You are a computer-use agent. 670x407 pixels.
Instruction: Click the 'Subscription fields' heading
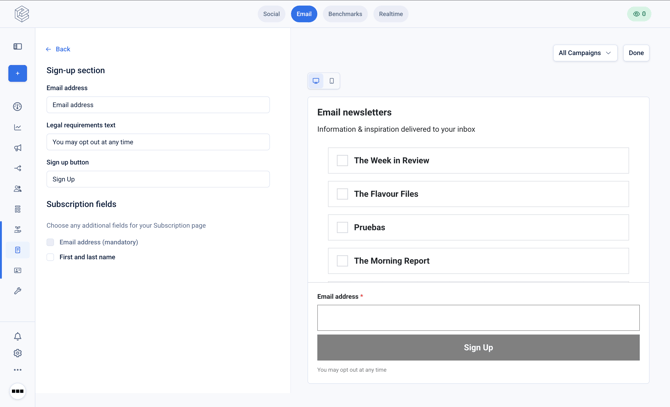(x=81, y=204)
